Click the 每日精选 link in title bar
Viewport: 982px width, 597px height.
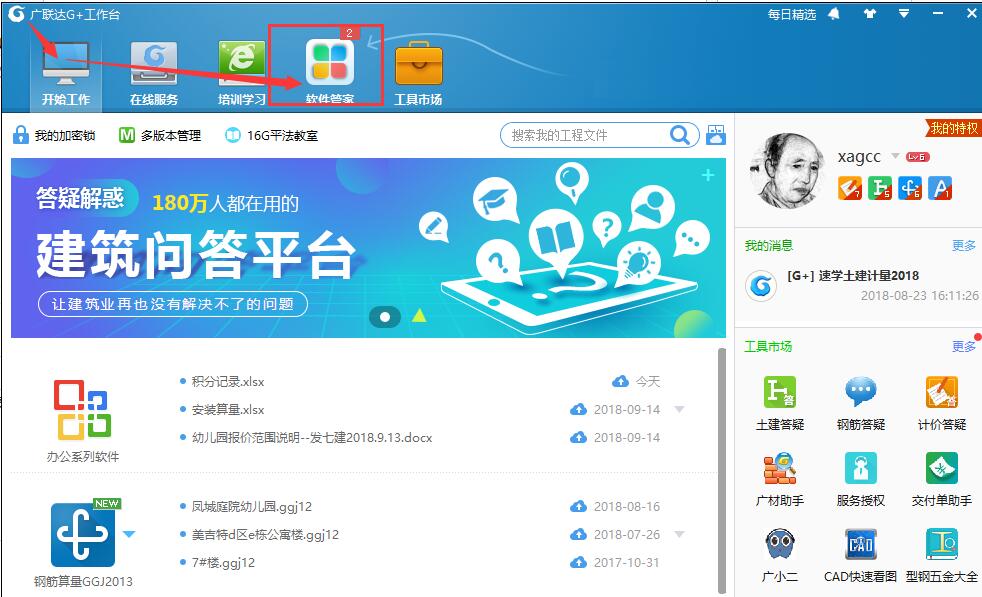tap(792, 14)
